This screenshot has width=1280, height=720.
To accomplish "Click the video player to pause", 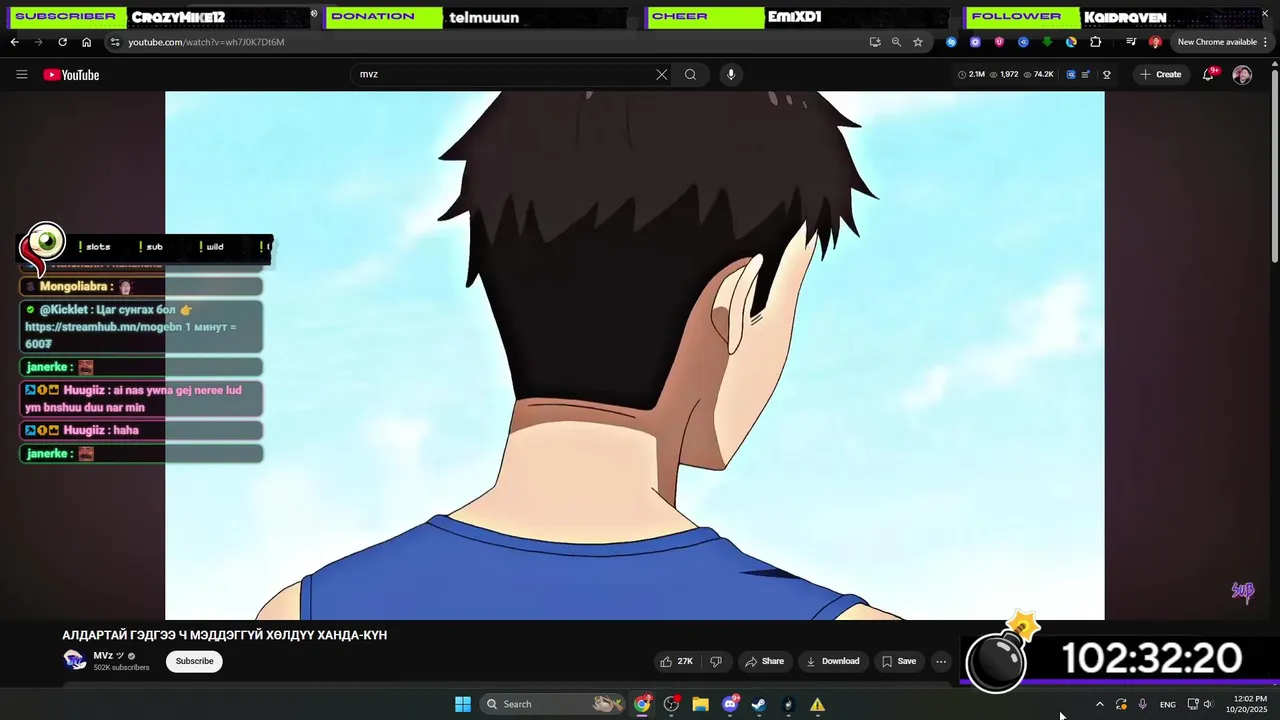I will click(635, 355).
